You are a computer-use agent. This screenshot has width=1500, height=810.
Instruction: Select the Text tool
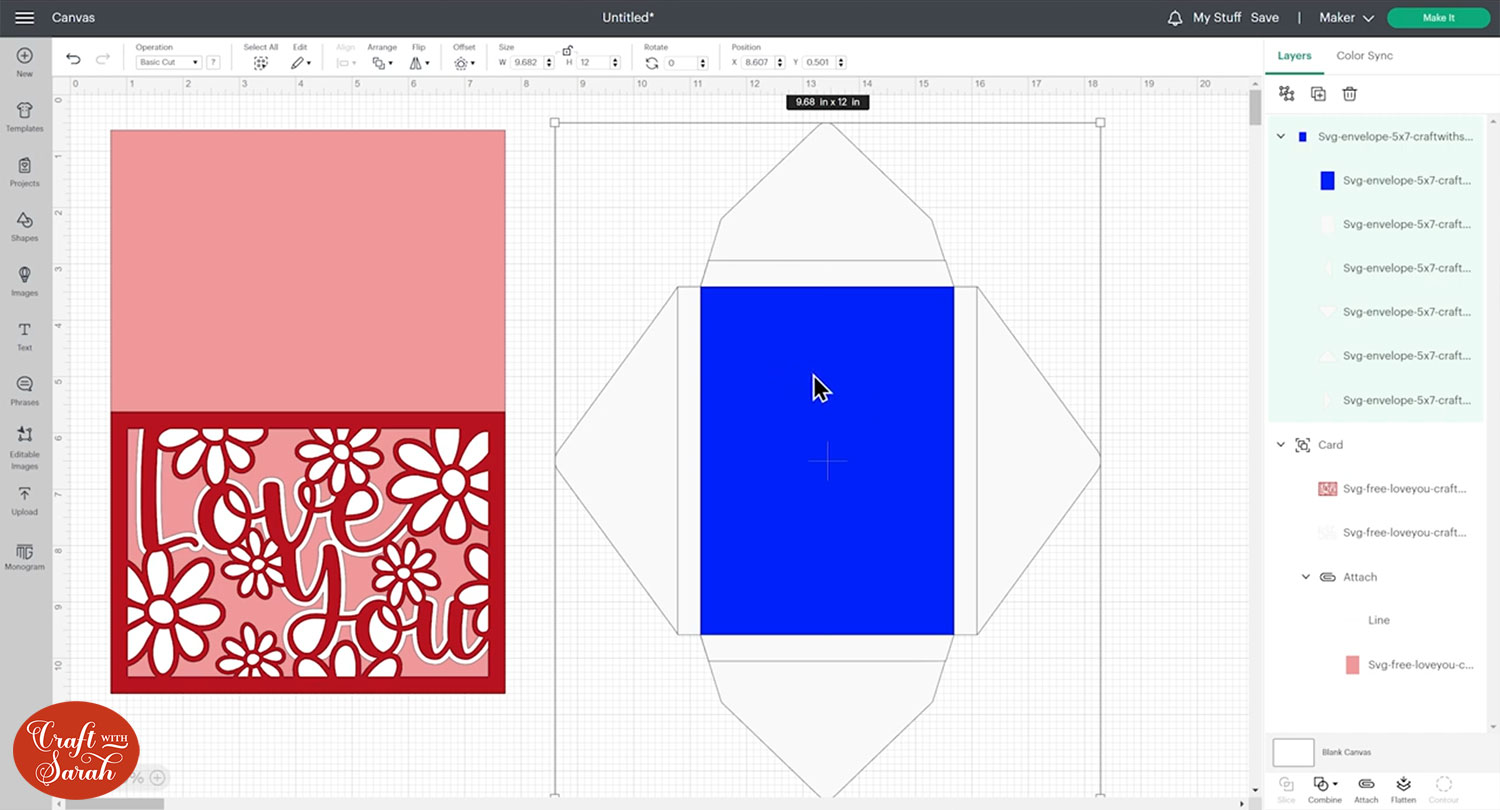coord(25,336)
